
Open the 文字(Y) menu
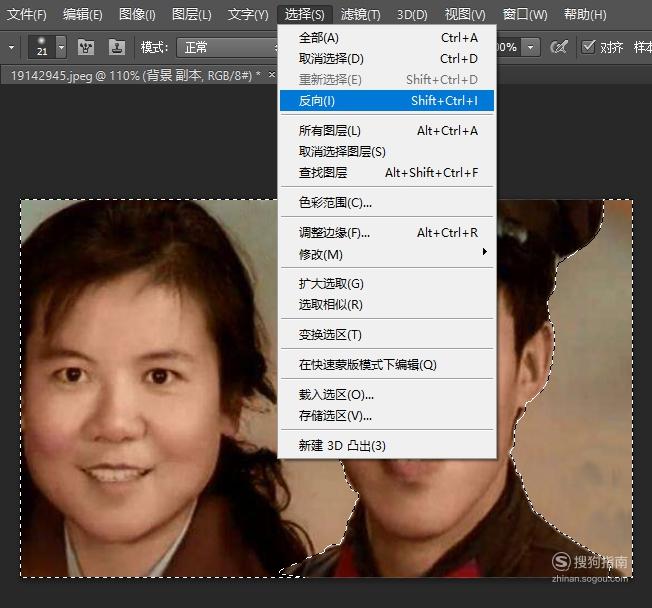coord(248,15)
